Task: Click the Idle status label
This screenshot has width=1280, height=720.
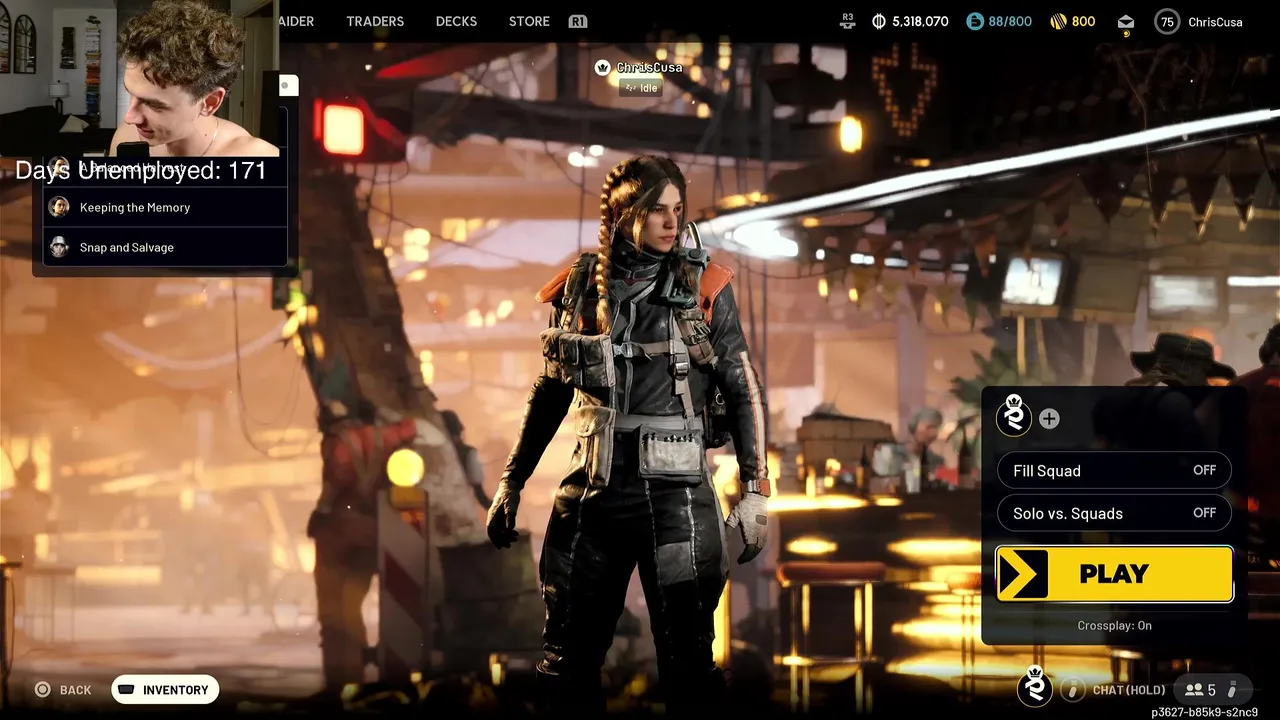Action: 641,88
